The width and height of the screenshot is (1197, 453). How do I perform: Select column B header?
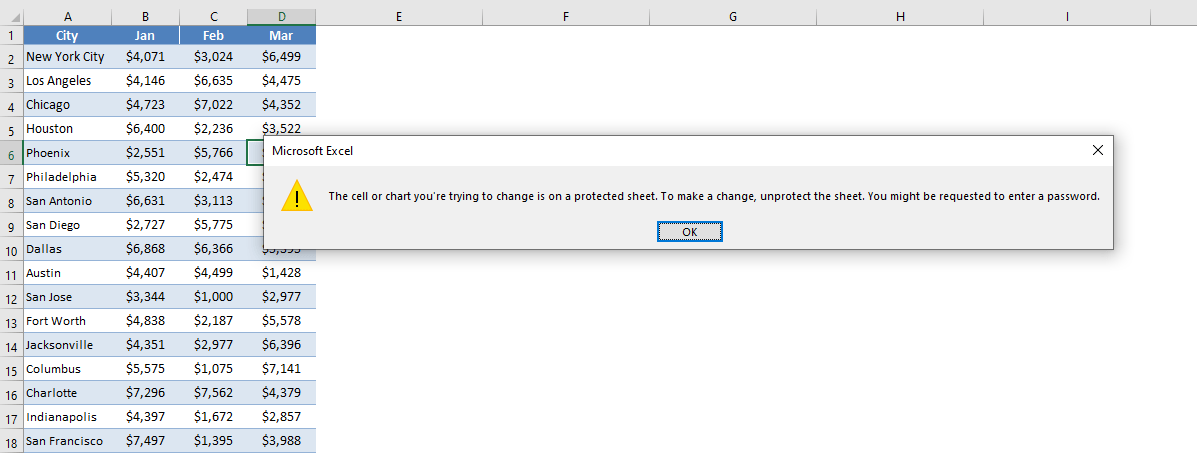145,16
